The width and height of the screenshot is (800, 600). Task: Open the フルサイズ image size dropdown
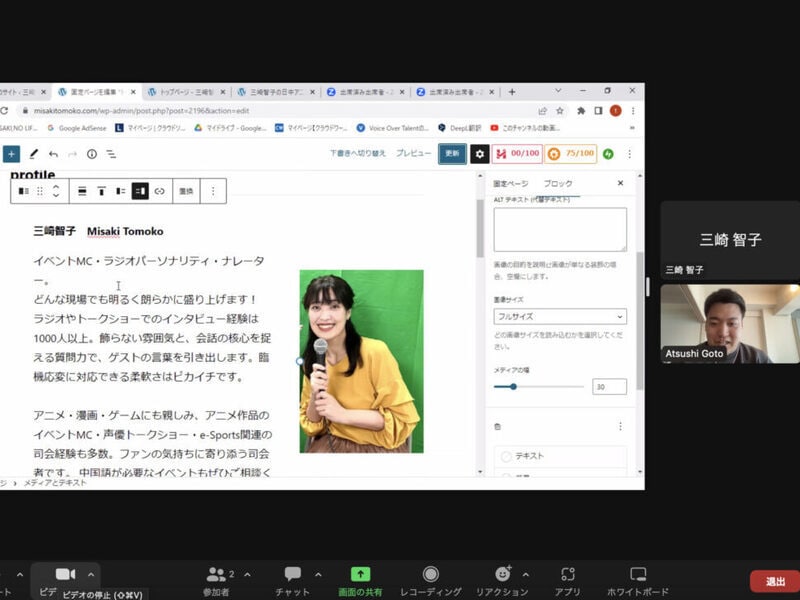560,316
